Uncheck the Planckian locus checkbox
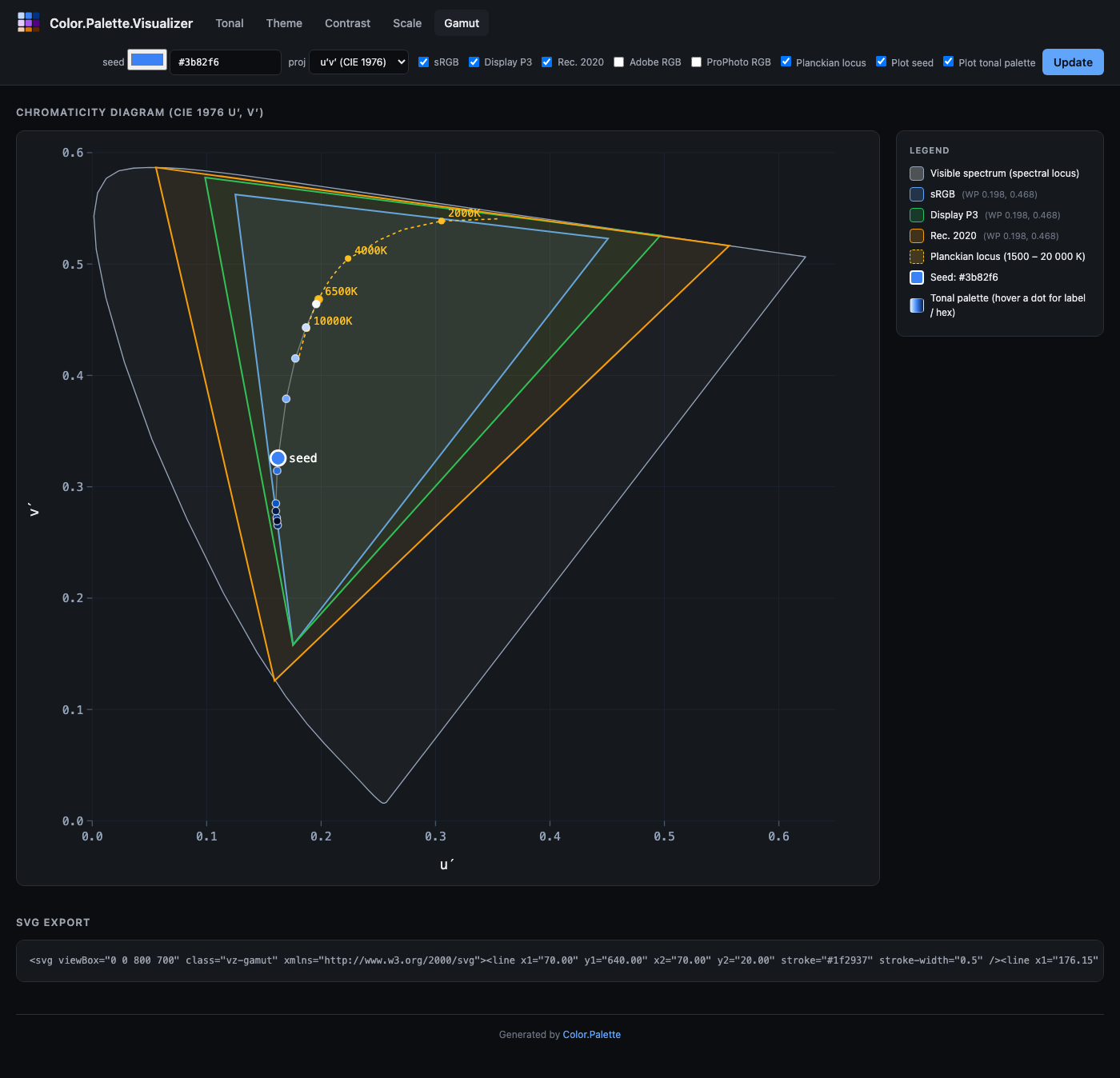Image resolution: width=1120 pixels, height=1078 pixels. coord(786,62)
